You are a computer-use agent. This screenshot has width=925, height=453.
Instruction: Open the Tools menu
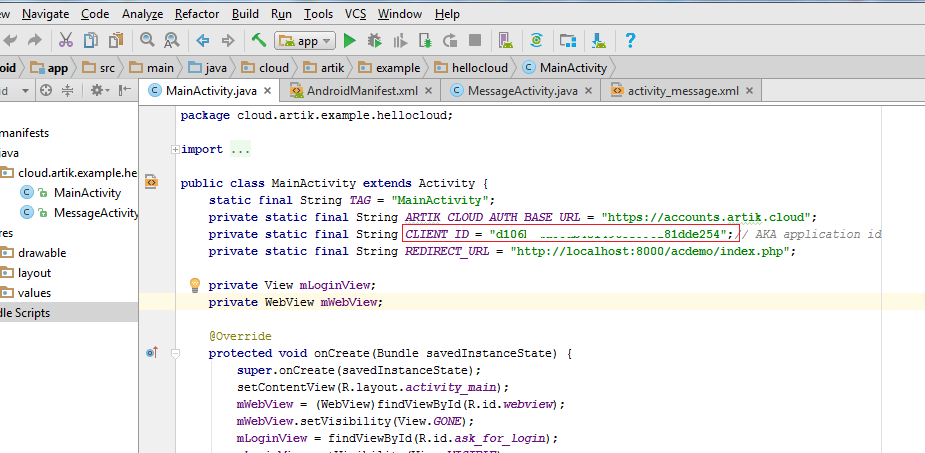(318, 14)
